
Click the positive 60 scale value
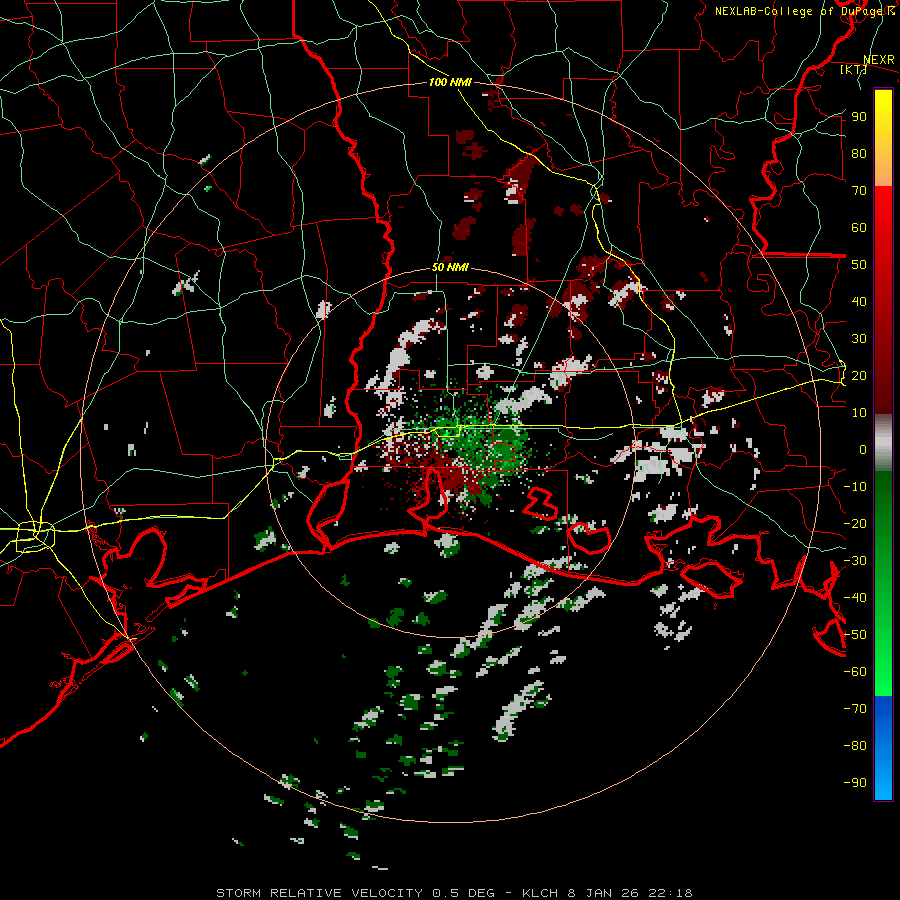coord(859,227)
